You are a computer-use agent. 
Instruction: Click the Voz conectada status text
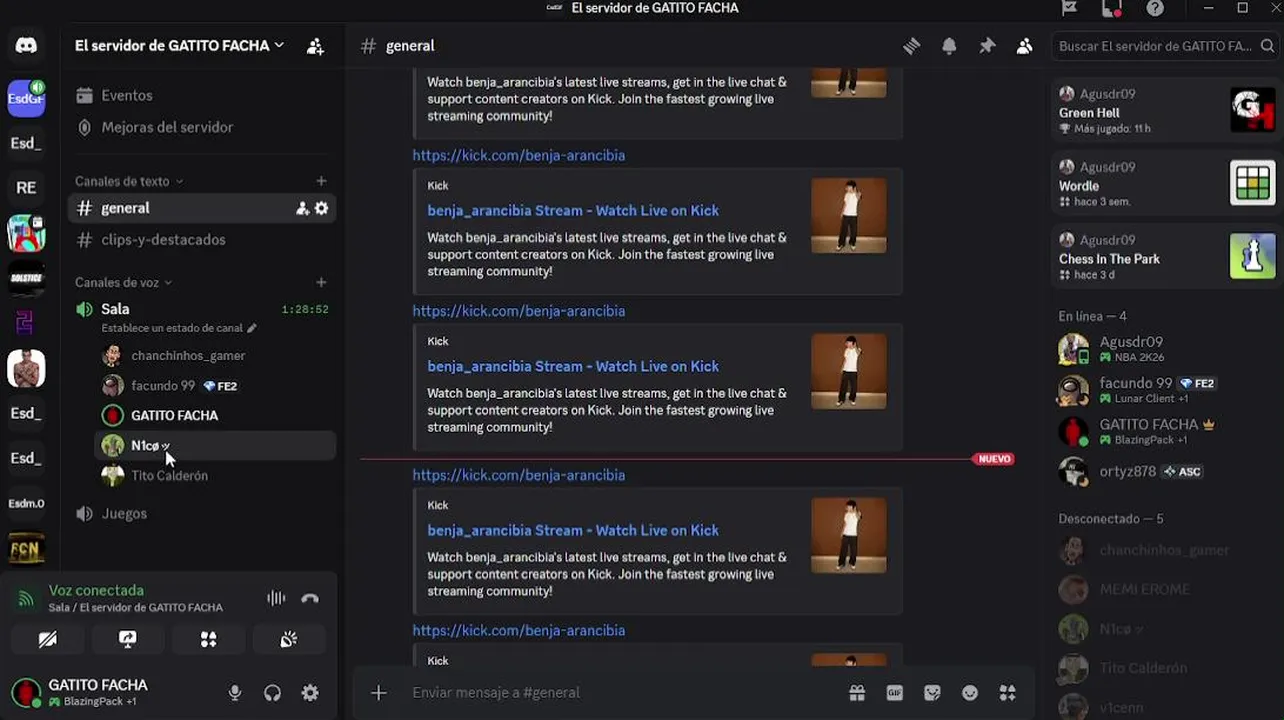(96, 590)
